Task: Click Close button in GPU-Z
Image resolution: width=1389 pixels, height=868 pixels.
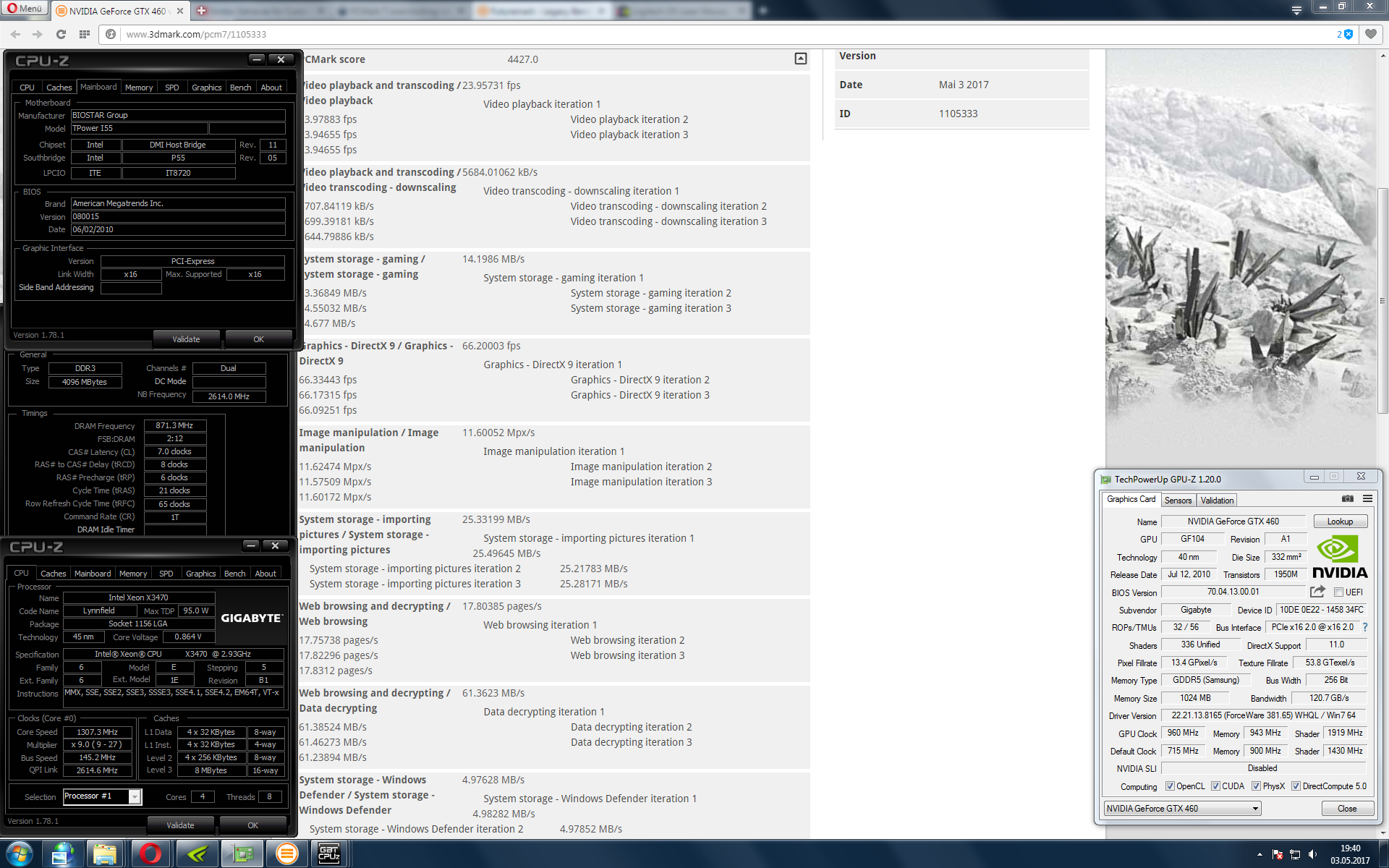Action: [x=1347, y=809]
